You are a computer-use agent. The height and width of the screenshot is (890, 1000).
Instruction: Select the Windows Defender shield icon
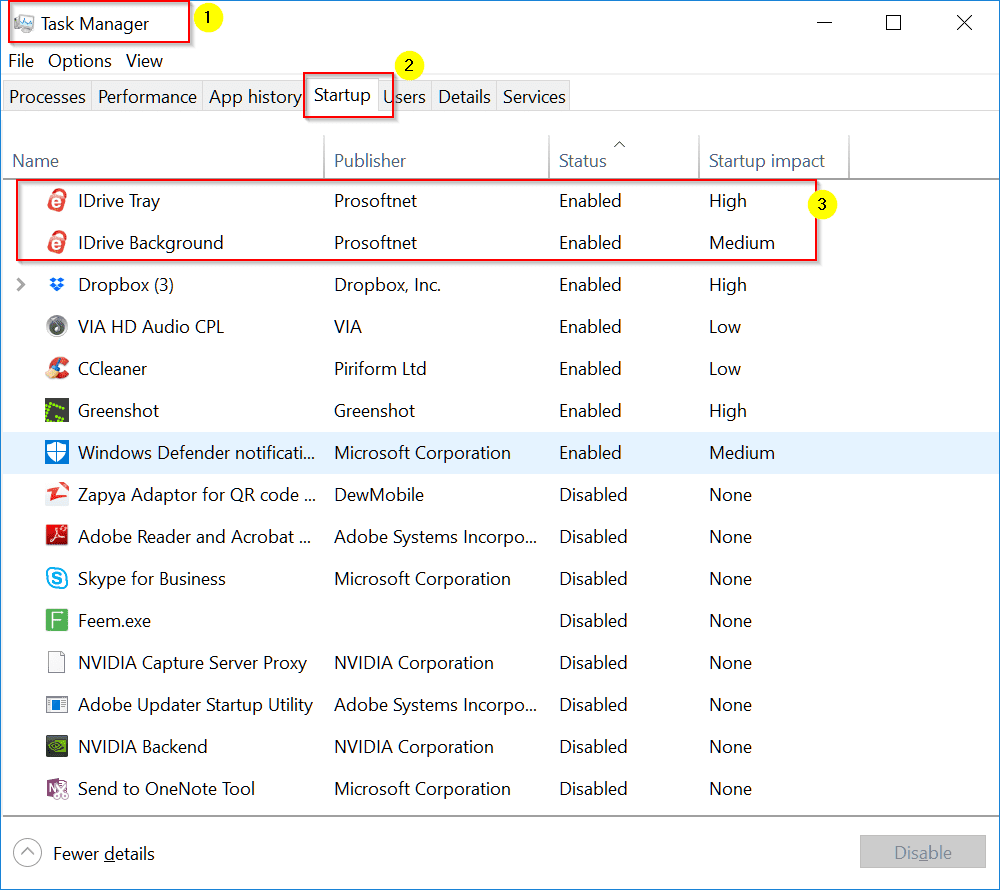57,453
